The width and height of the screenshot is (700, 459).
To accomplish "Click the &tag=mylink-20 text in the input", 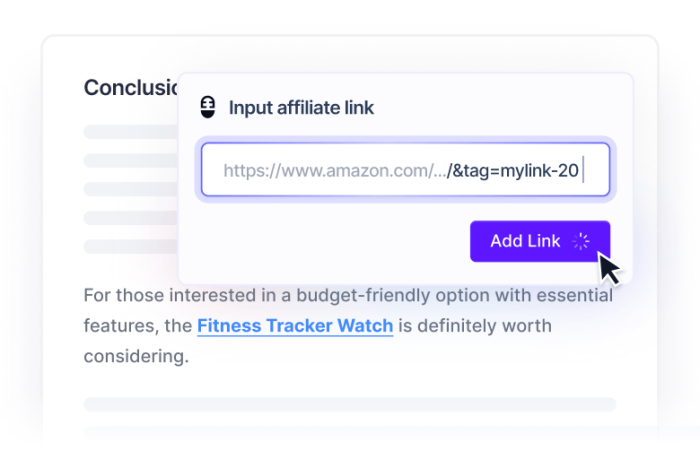I will [x=514, y=171].
